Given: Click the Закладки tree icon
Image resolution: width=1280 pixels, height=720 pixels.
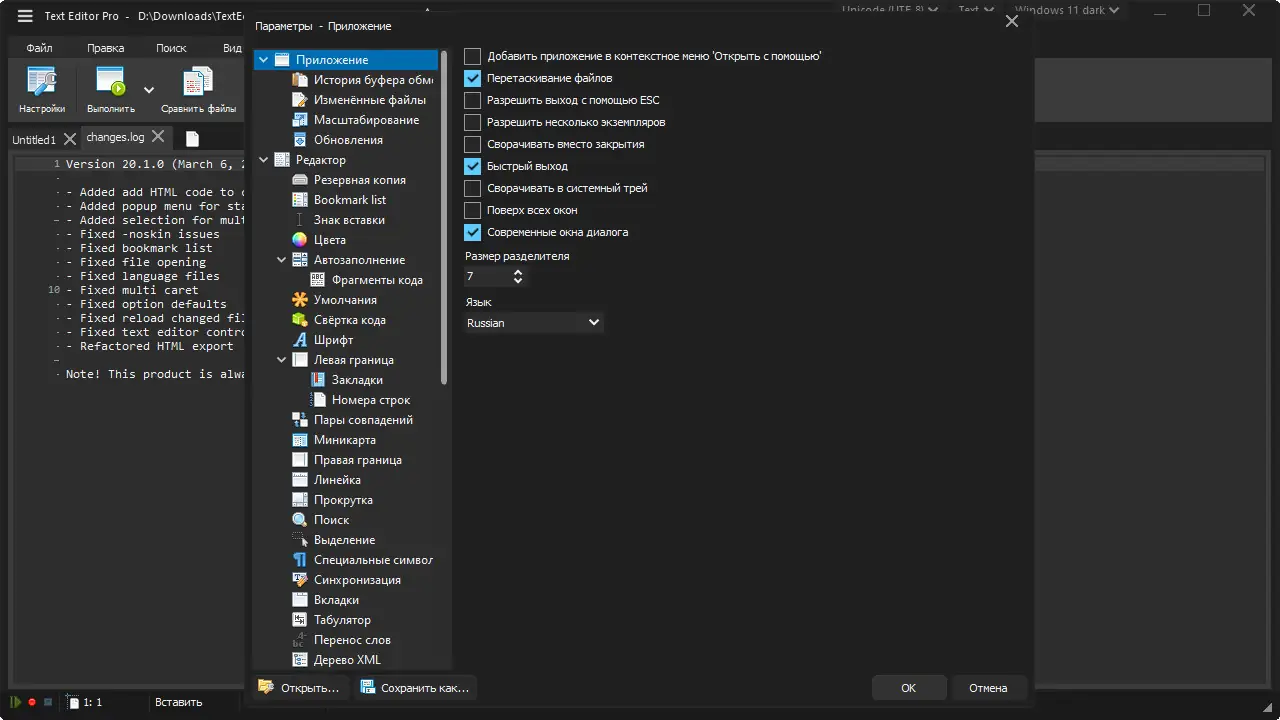Looking at the screenshot, I should (x=317, y=380).
